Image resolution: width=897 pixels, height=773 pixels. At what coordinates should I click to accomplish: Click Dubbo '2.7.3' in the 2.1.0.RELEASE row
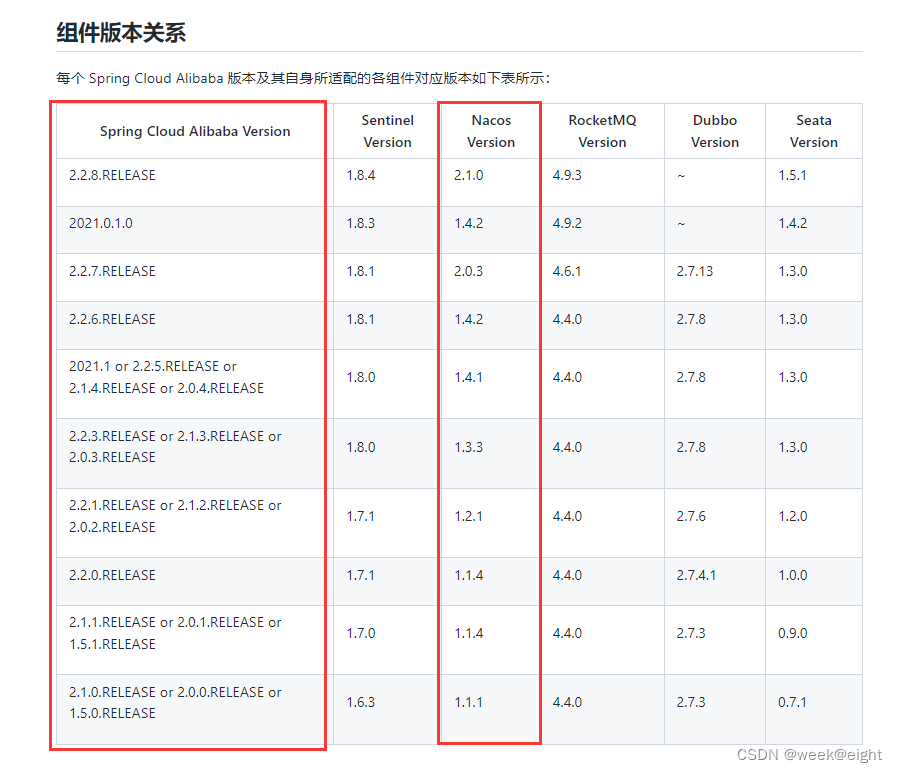[x=690, y=702]
